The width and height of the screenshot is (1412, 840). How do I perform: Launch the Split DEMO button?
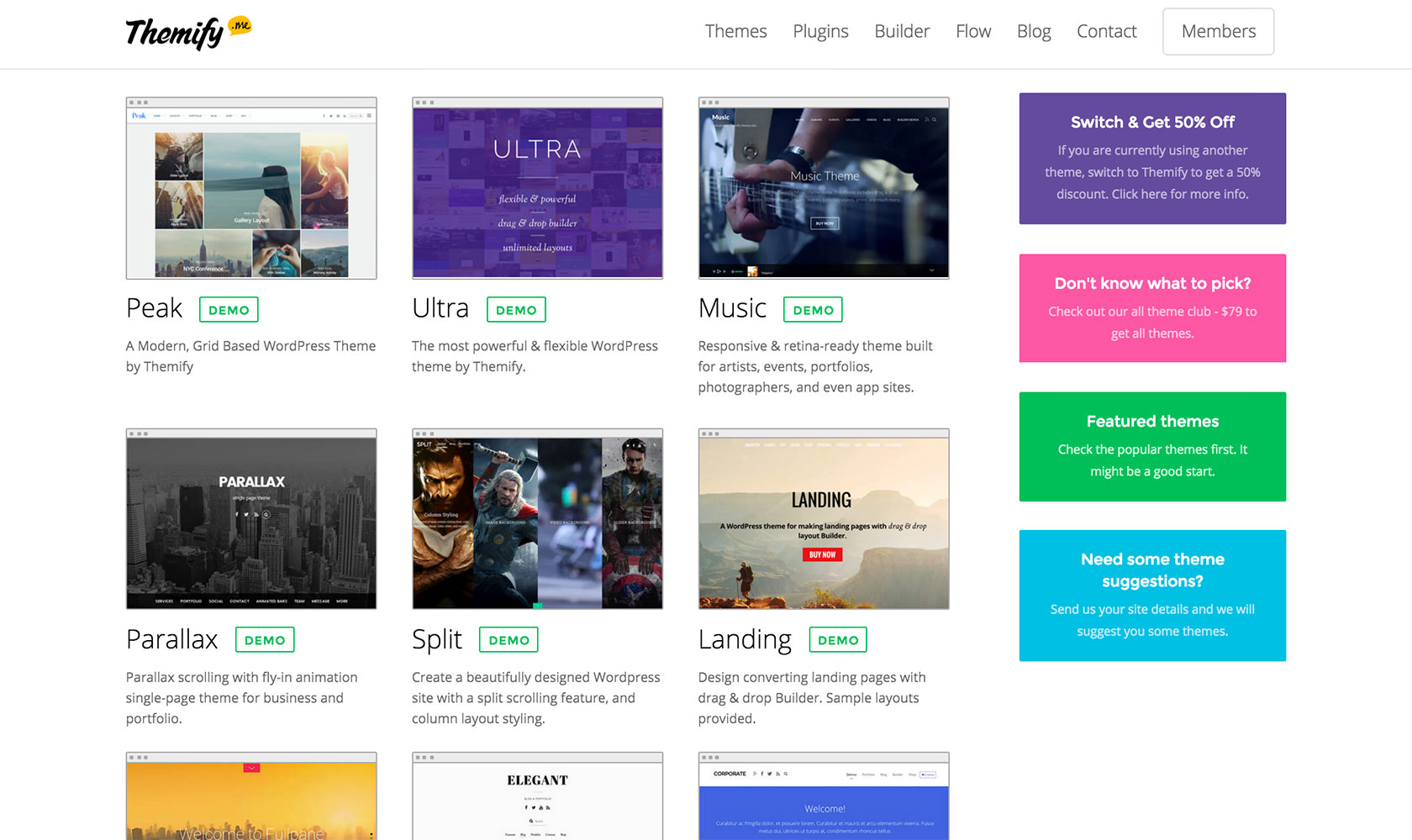[508, 639]
